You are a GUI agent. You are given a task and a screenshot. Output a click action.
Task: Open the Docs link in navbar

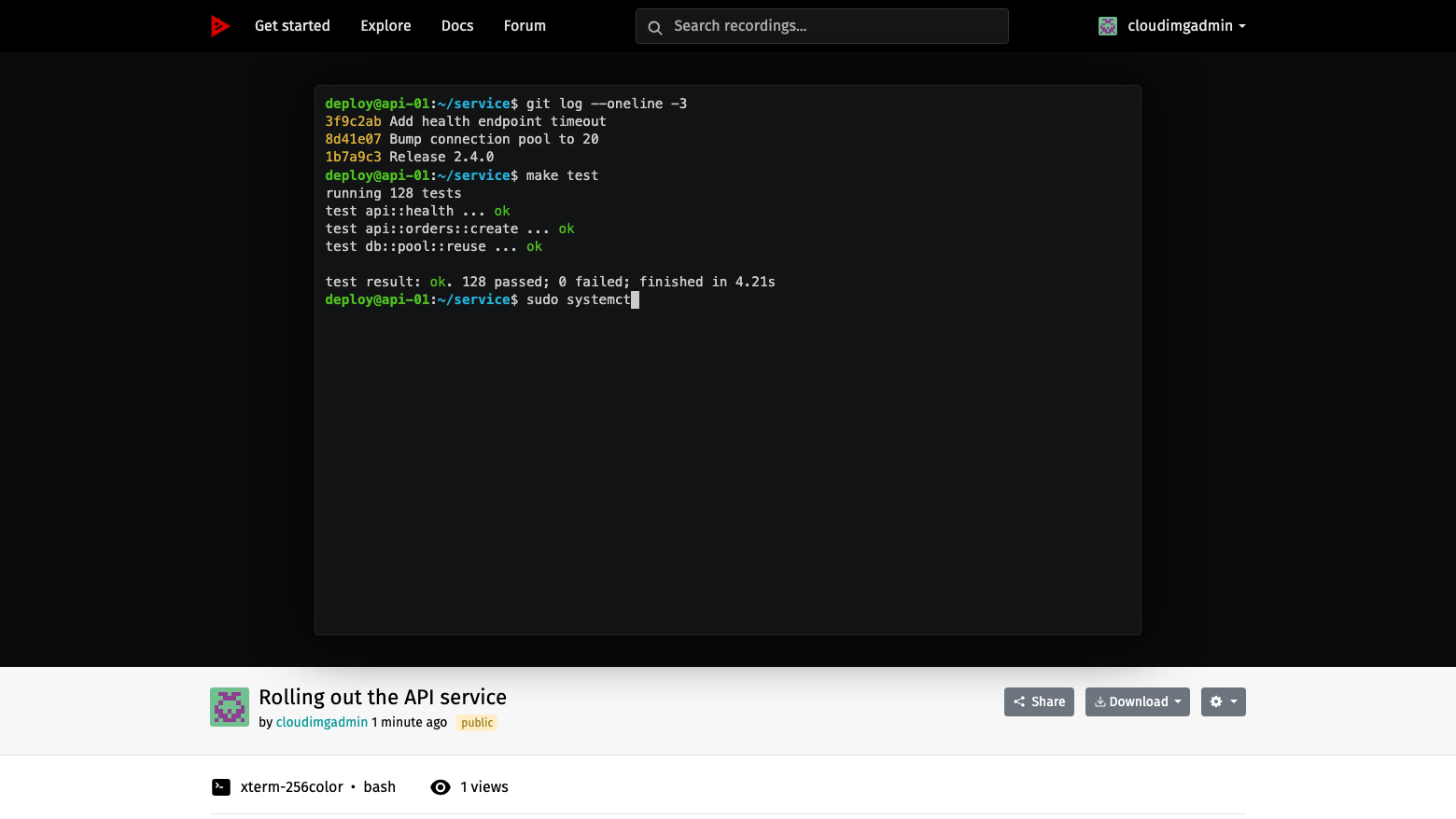pos(457,26)
